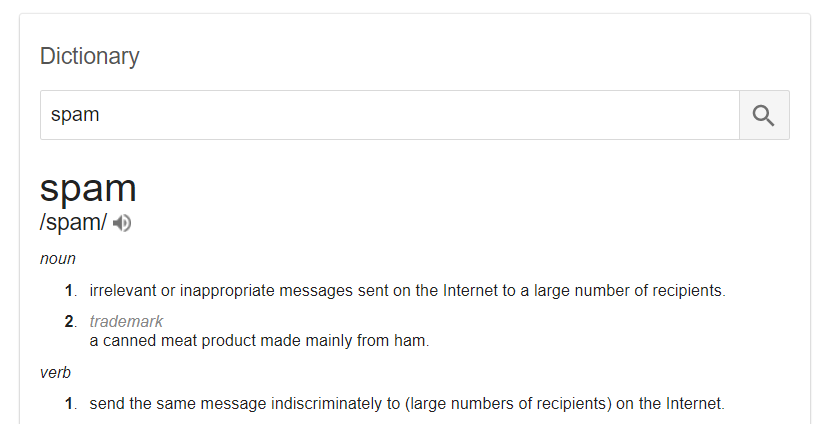This screenshot has height=424, width=827.
Task: Click the gray "trademark" usage label
Action: tap(126, 321)
